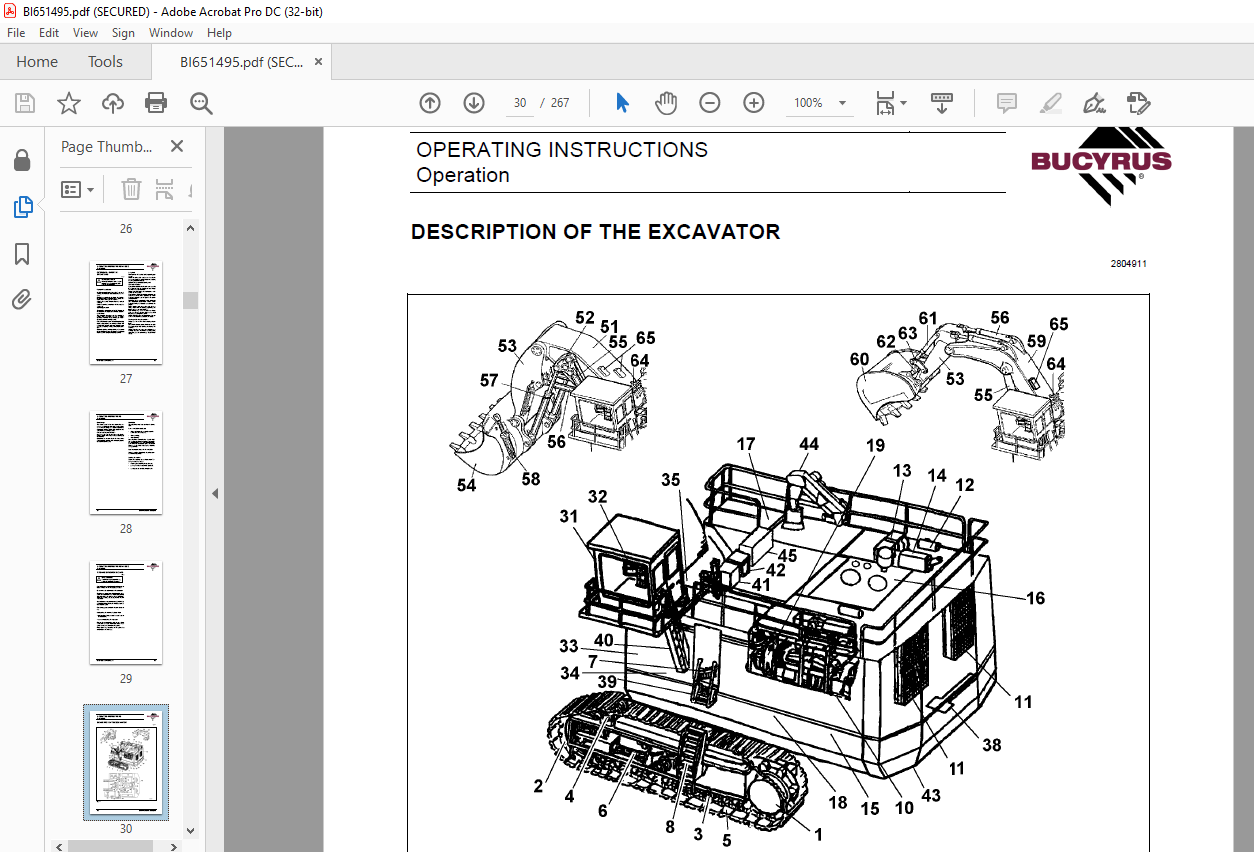Screen dimensions: 1254x852
Task: Open the File menu
Action: click(16, 33)
